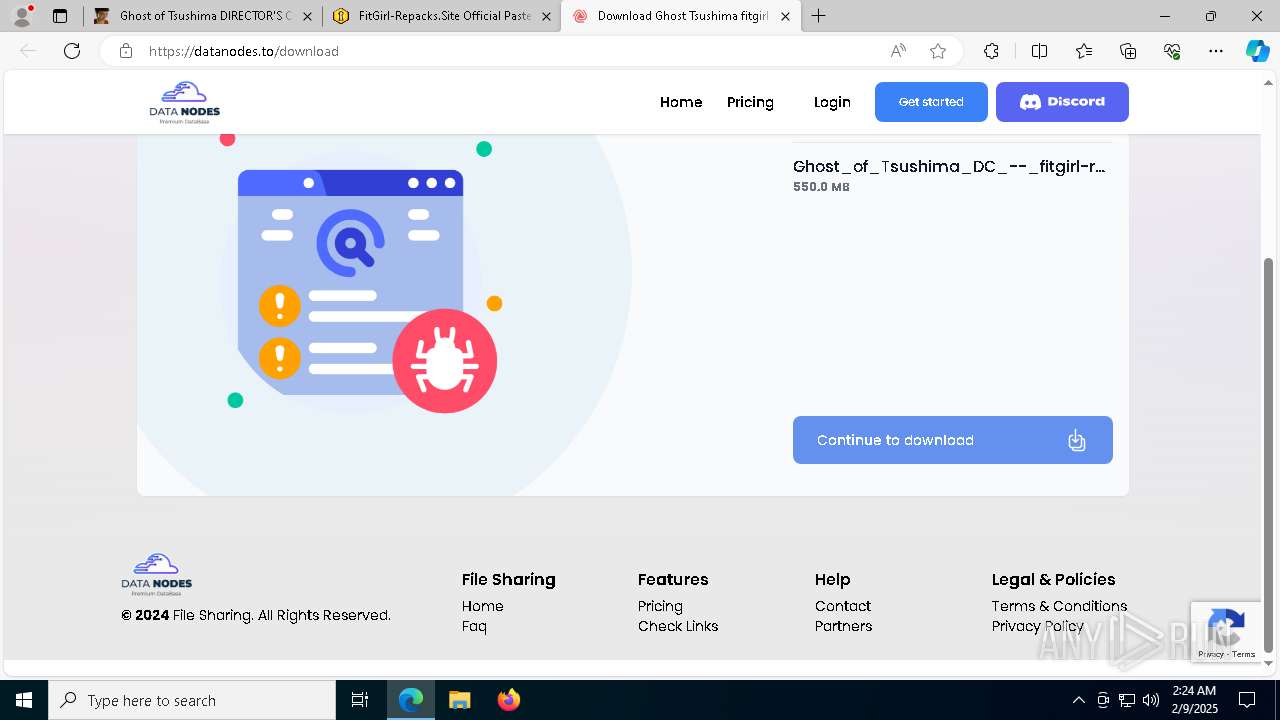This screenshot has width=1280, height=720.
Task: Open Firefox from the taskbar
Action: 508,700
